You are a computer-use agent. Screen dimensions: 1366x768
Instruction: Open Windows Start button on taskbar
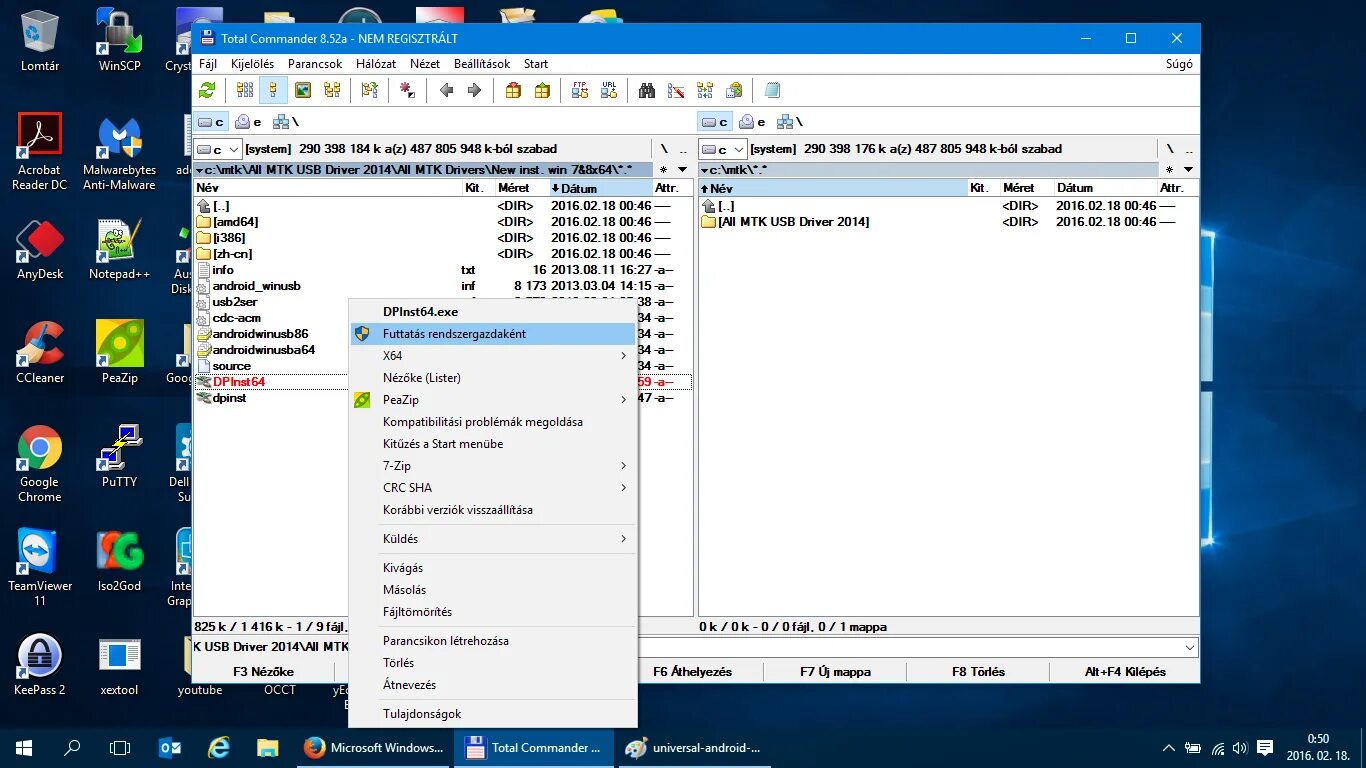(24, 747)
